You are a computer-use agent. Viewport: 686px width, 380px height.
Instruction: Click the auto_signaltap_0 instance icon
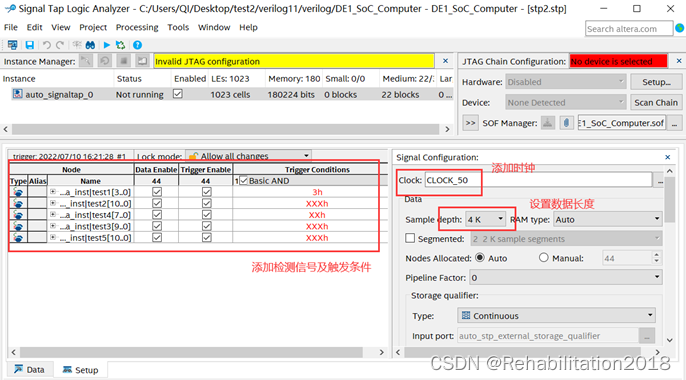[18, 94]
